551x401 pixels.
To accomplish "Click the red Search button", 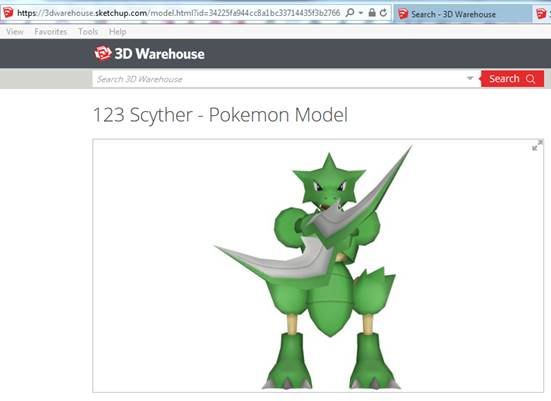I will 512,79.
